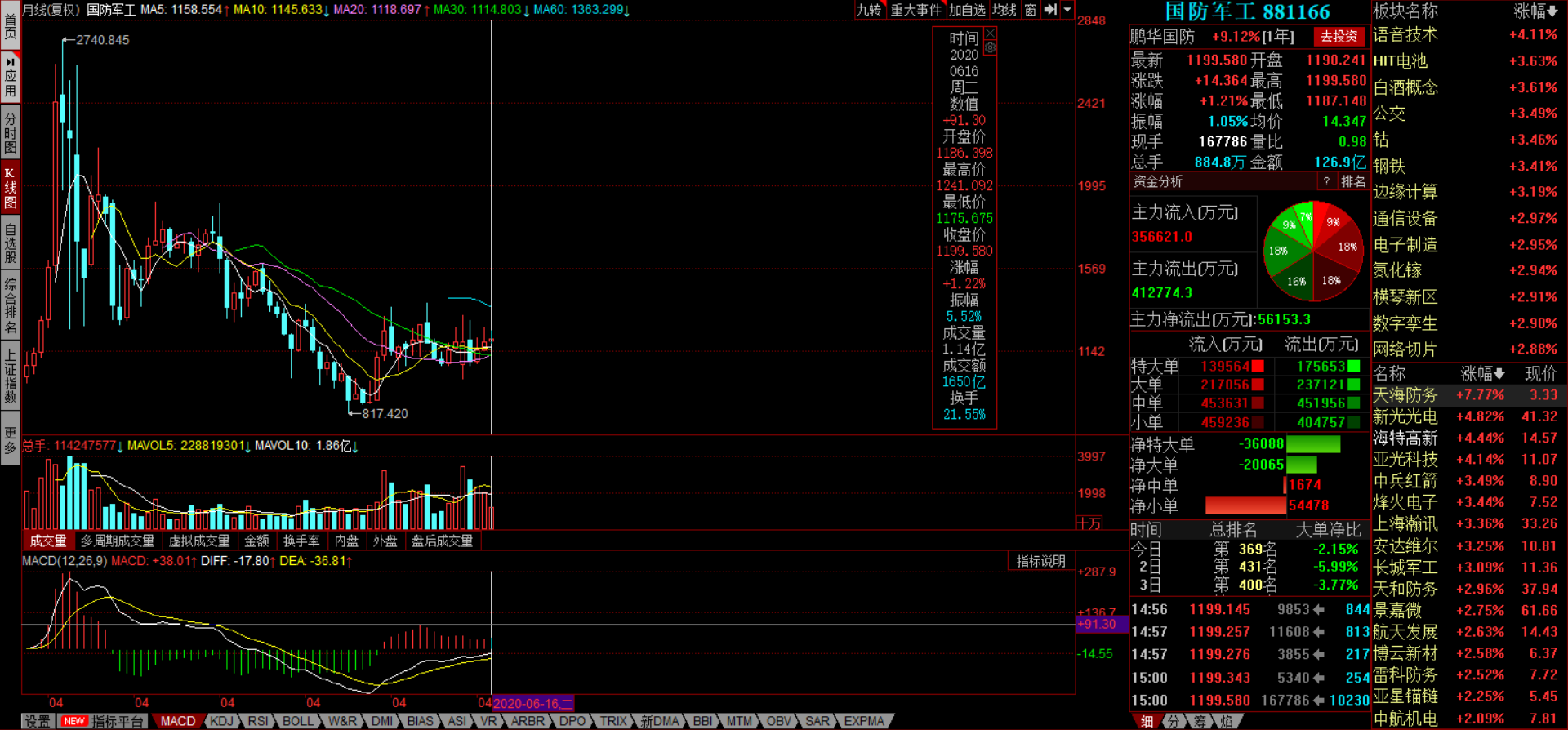Switch to the VR indicator
The width and height of the screenshot is (1568, 730).
tap(488, 721)
